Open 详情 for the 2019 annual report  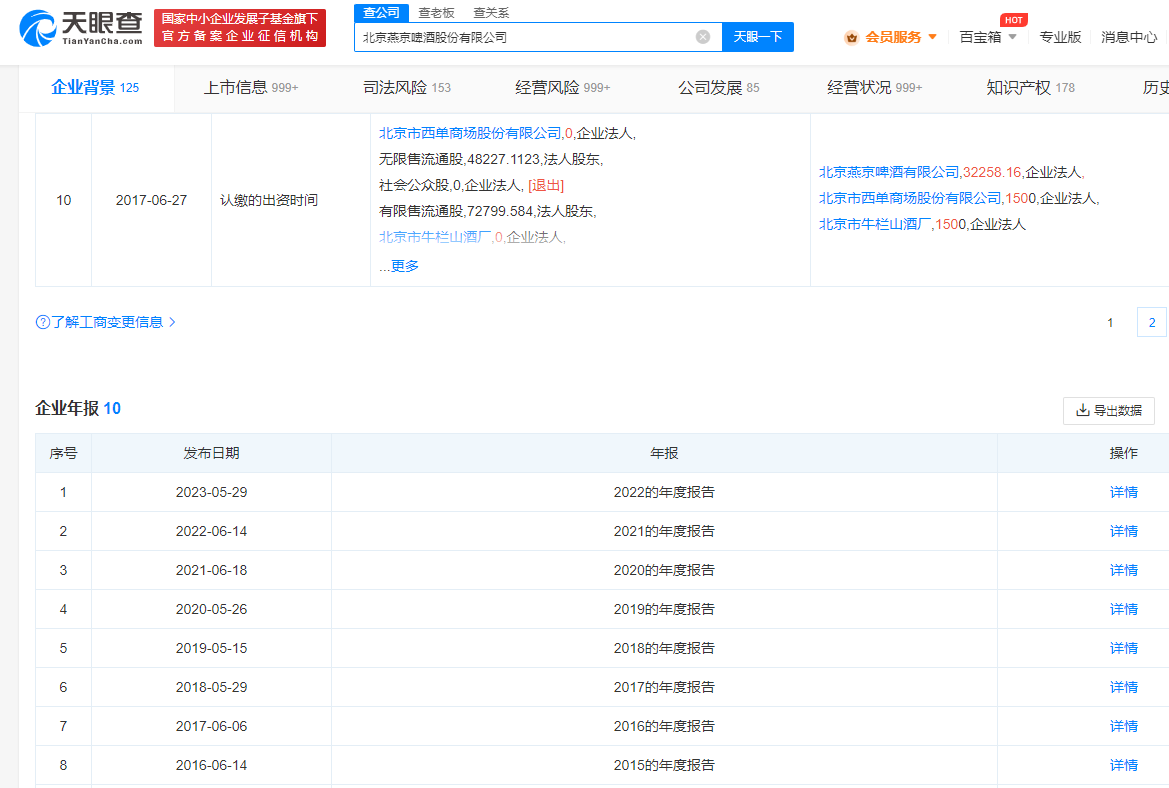1123,609
